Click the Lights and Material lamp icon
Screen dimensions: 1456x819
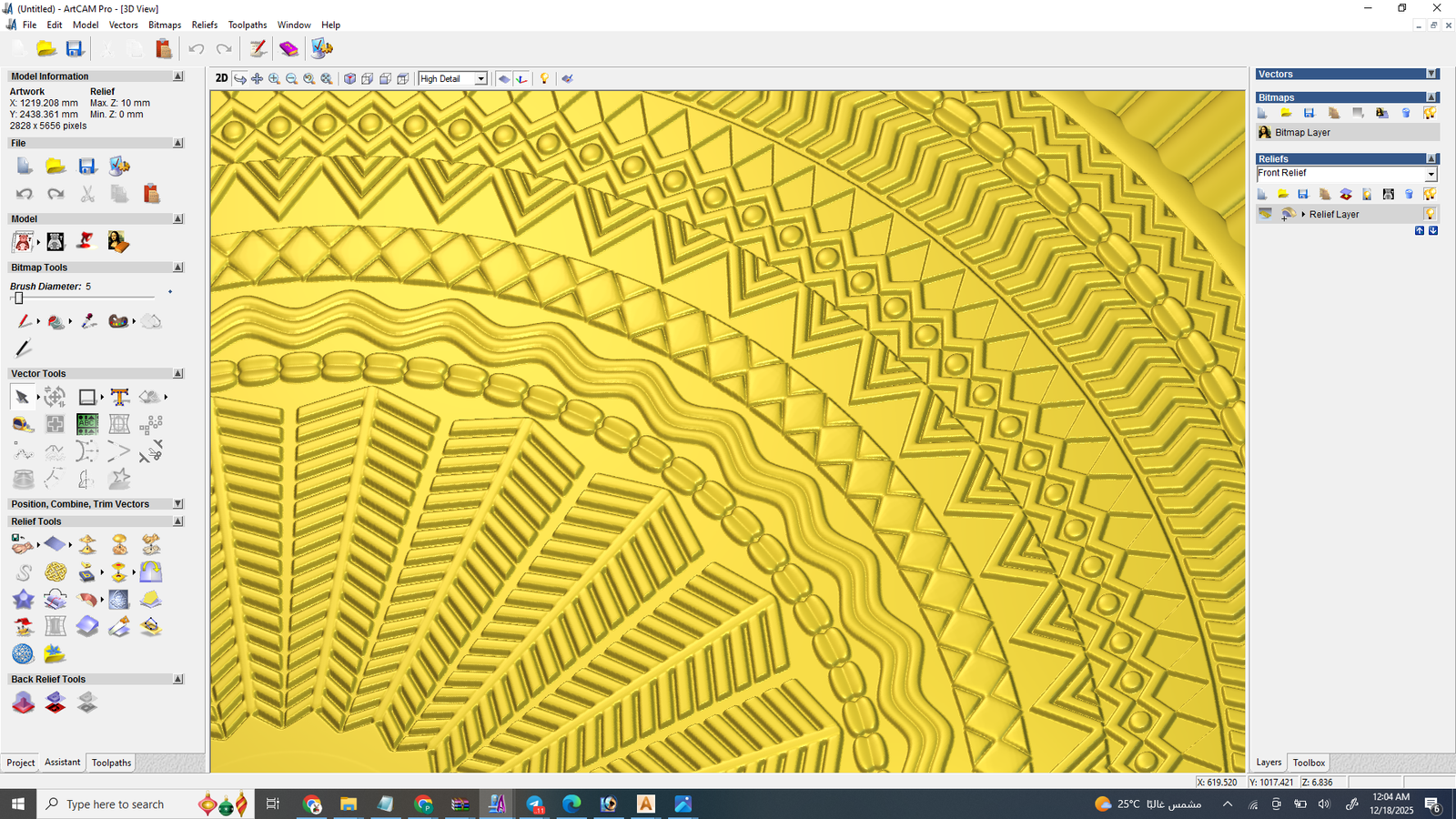click(544, 79)
